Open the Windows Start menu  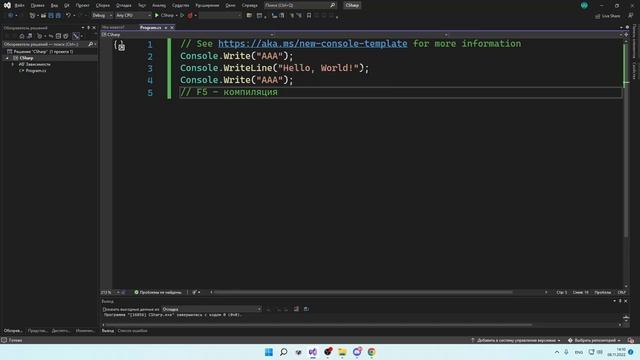269,352
